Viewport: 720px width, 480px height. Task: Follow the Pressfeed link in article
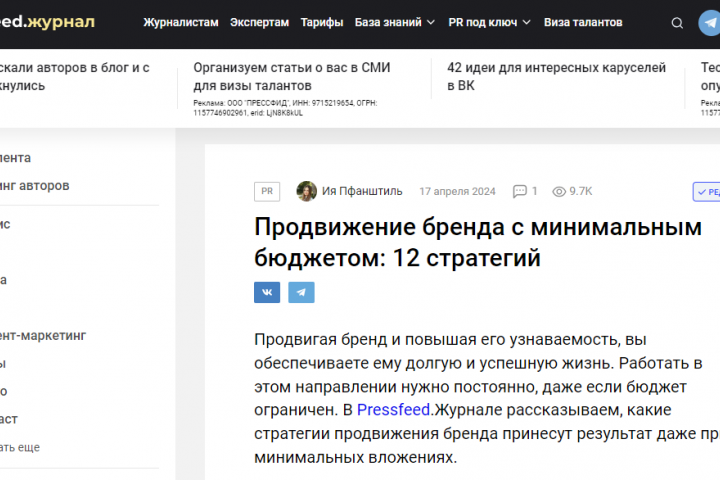pos(394,409)
